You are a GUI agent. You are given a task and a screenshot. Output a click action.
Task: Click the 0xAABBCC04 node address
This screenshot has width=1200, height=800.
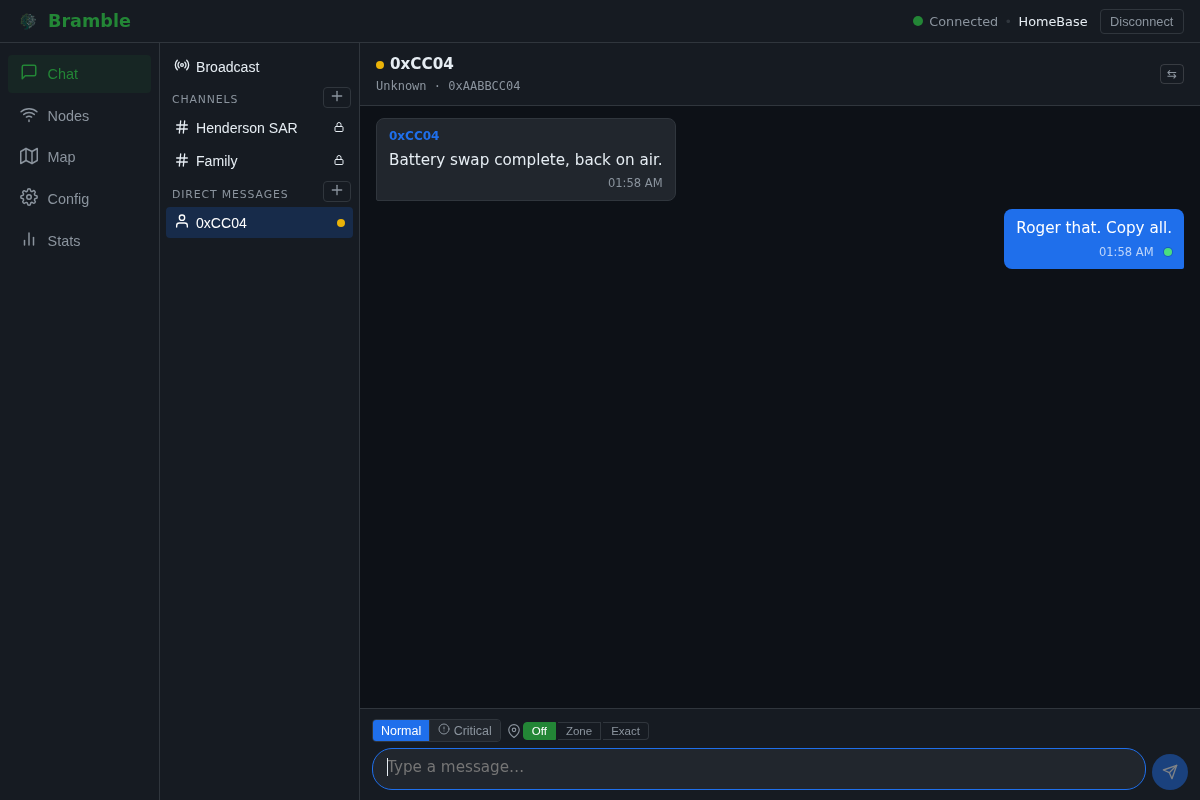(484, 86)
